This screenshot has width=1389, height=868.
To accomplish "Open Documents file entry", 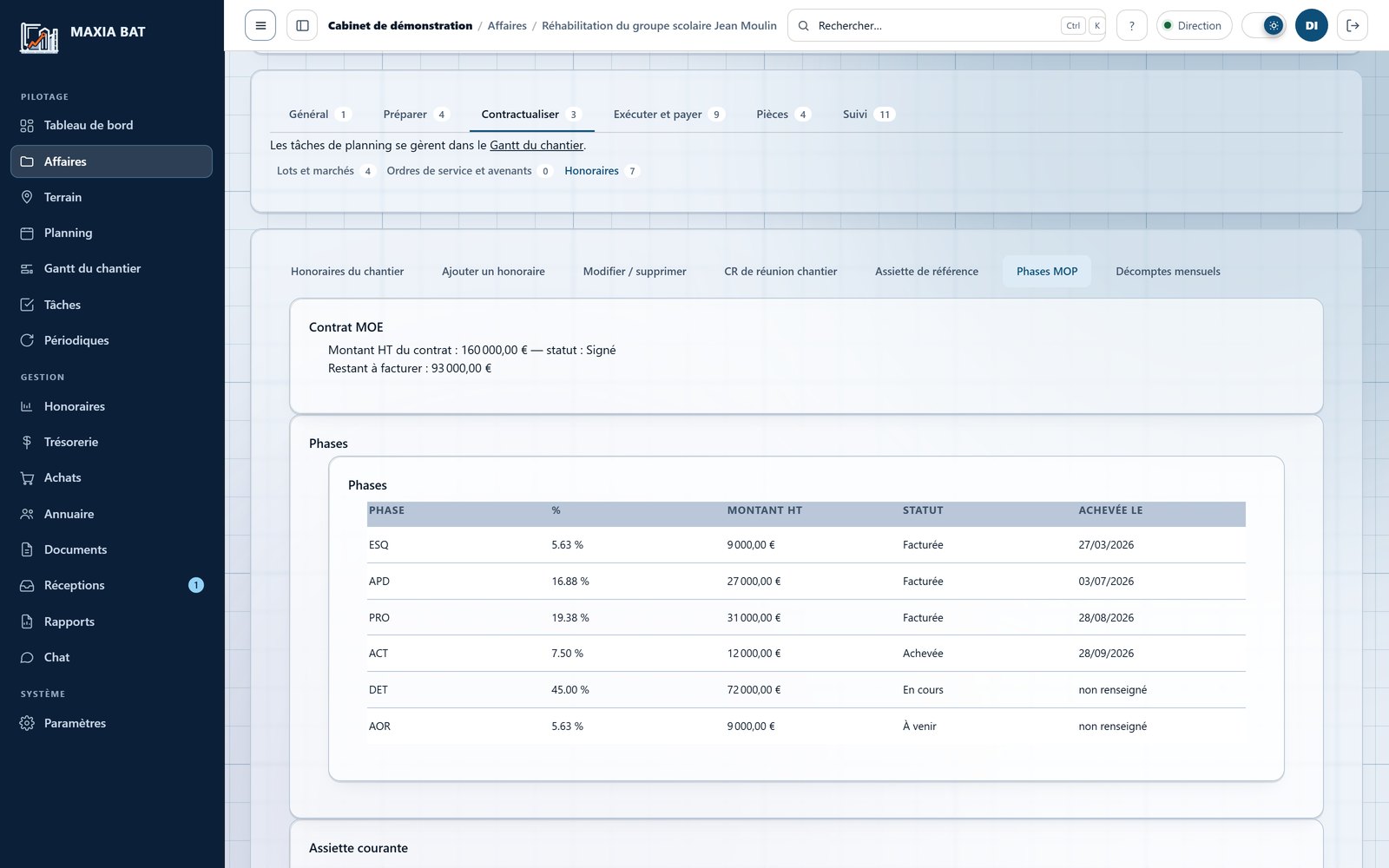I will pyautogui.click(x=111, y=549).
